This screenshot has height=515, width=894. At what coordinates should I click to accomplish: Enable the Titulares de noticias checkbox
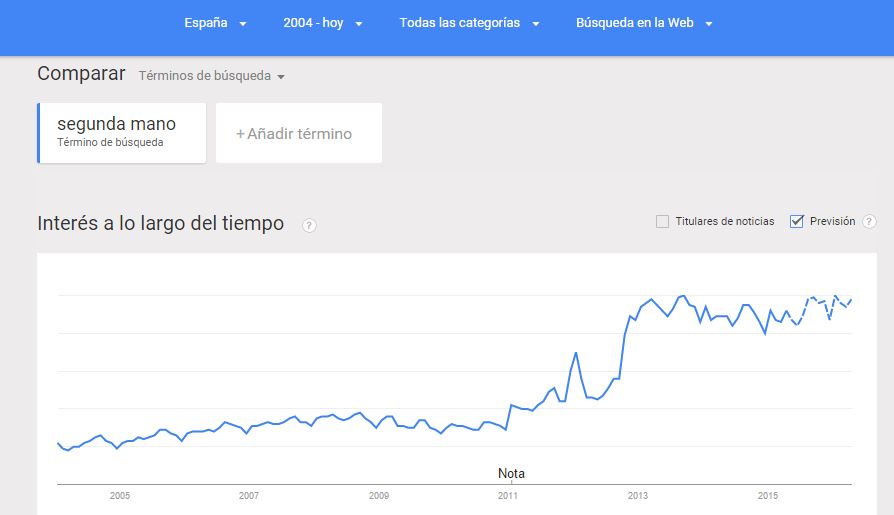tap(662, 221)
